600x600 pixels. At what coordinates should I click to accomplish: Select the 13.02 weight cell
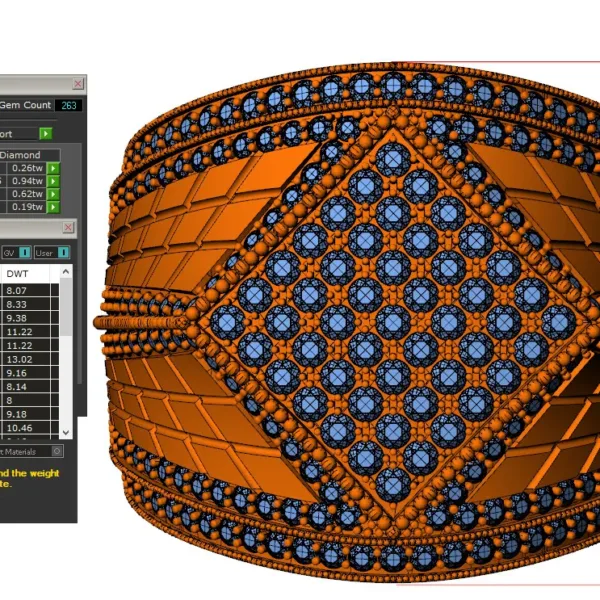26,359
